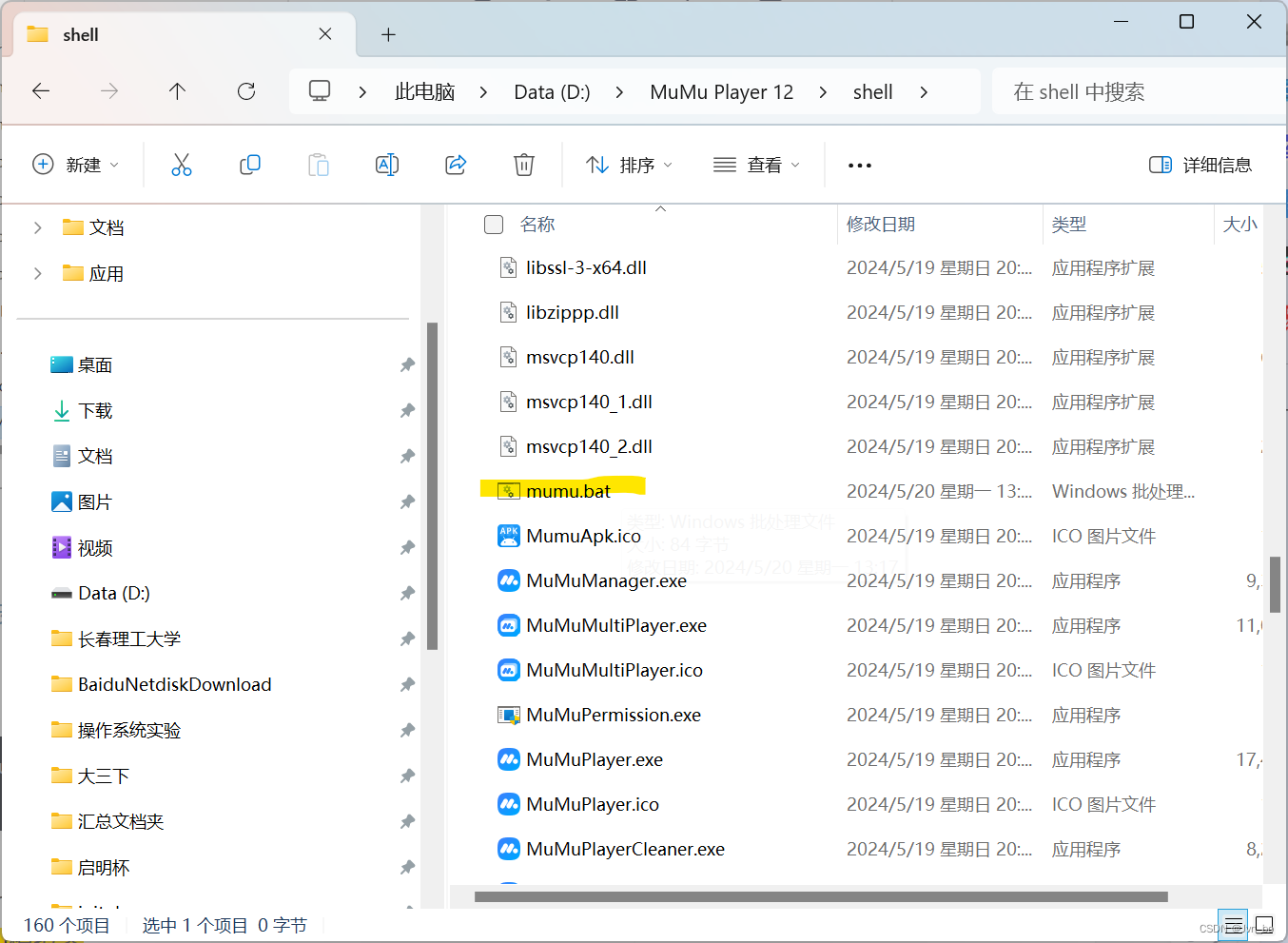This screenshot has height=943, width=1288.
Task: Refresh the folder view
Action: tap(245, 90)
